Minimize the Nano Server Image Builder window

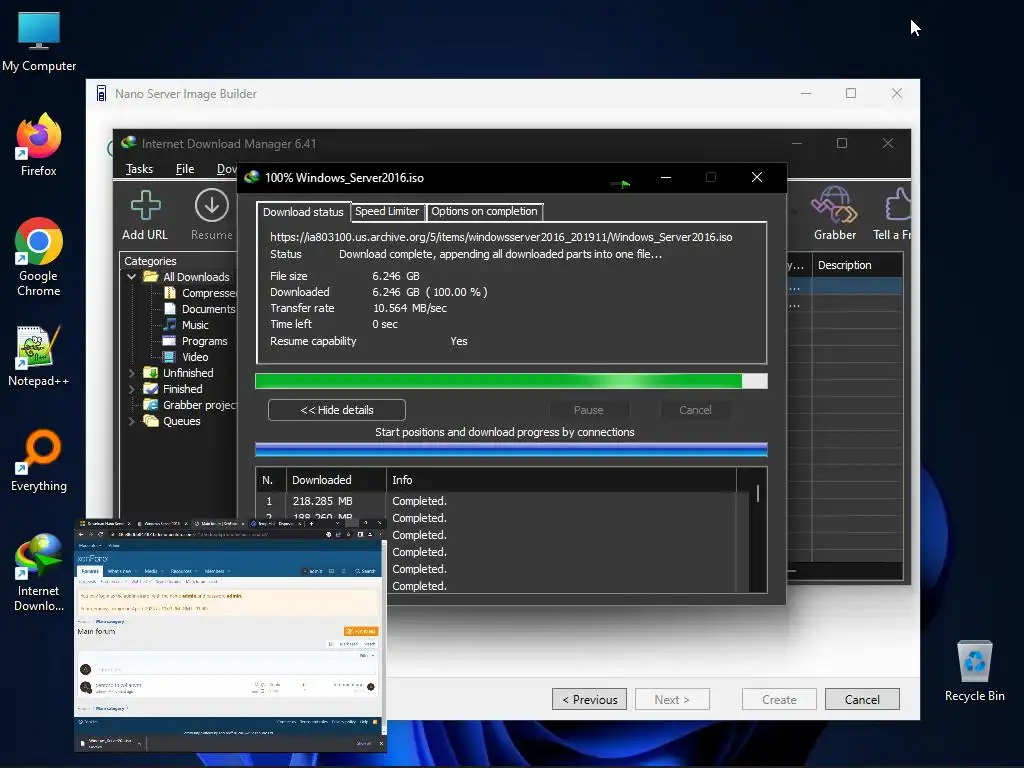click(806, 93)
